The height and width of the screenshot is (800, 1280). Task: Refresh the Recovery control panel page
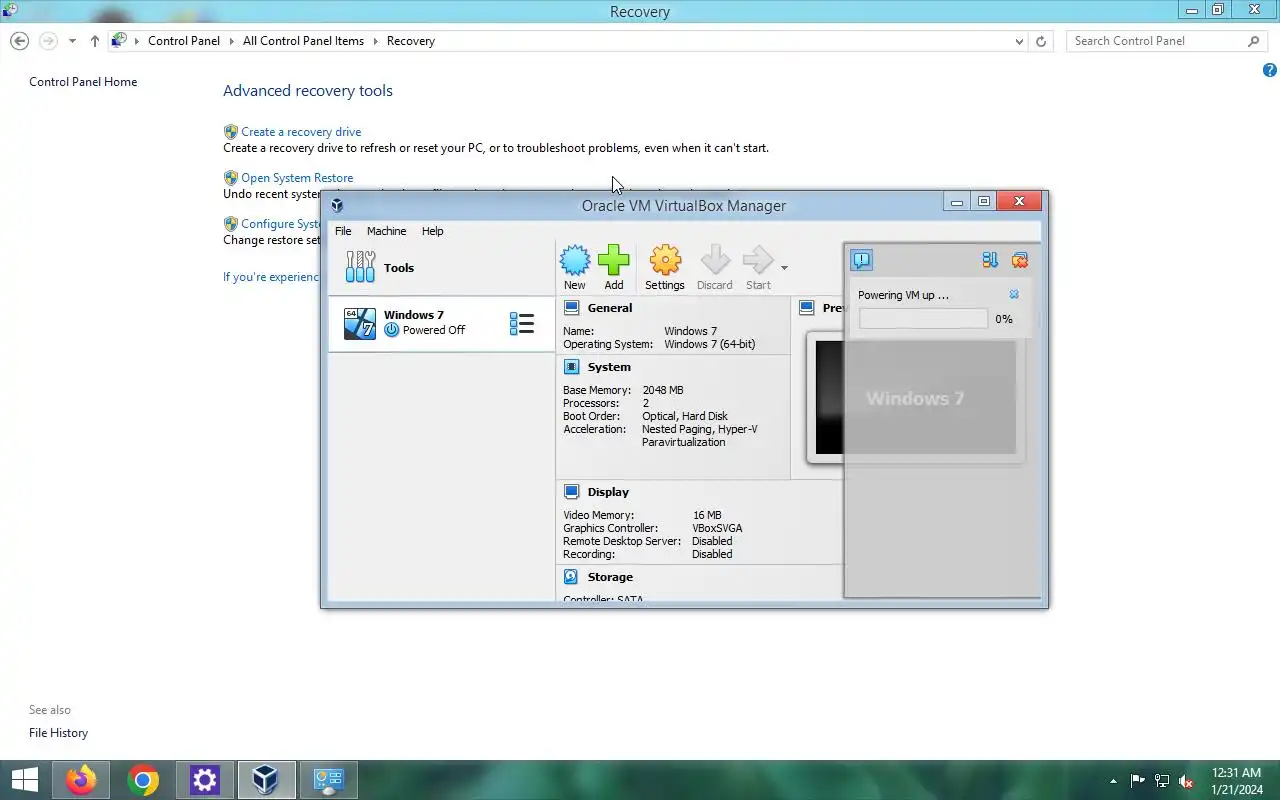(1041, 41)
